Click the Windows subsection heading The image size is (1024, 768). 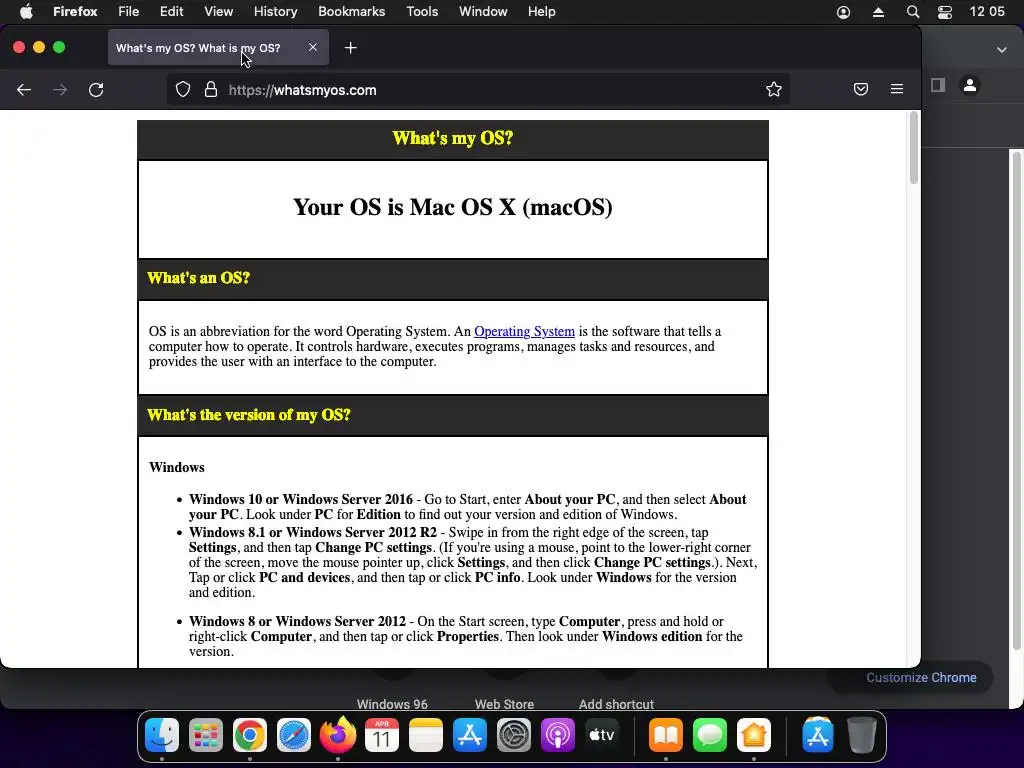pos(177,467)
